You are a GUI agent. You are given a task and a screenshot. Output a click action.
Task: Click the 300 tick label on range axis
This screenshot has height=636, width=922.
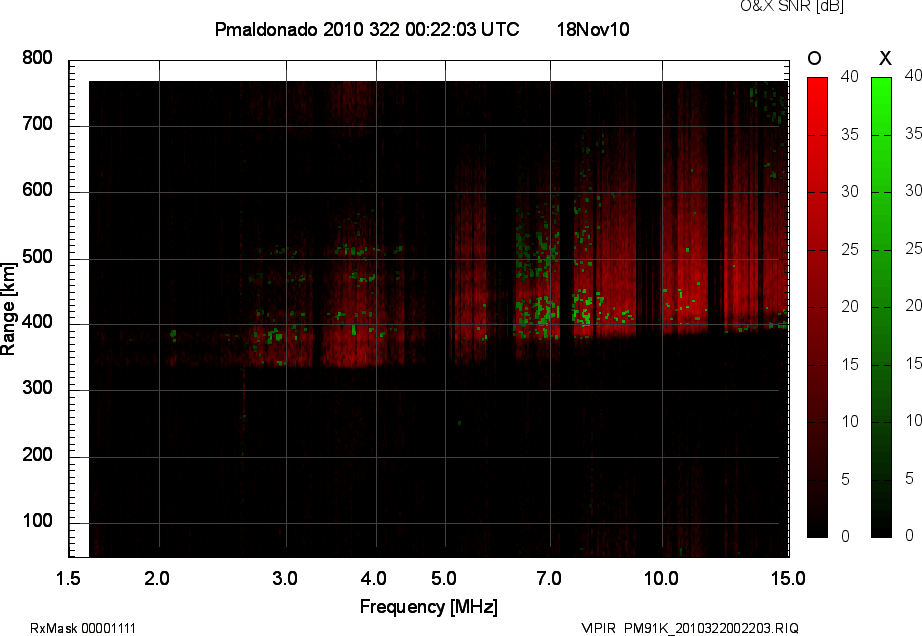(x=37, y=388)
